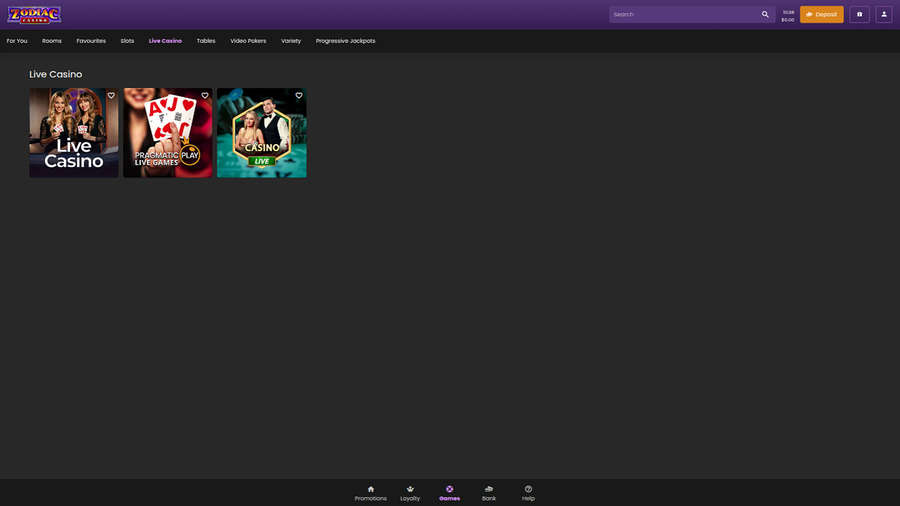Click the search magnifier icon
900x506 pixels.
point(765,15)
